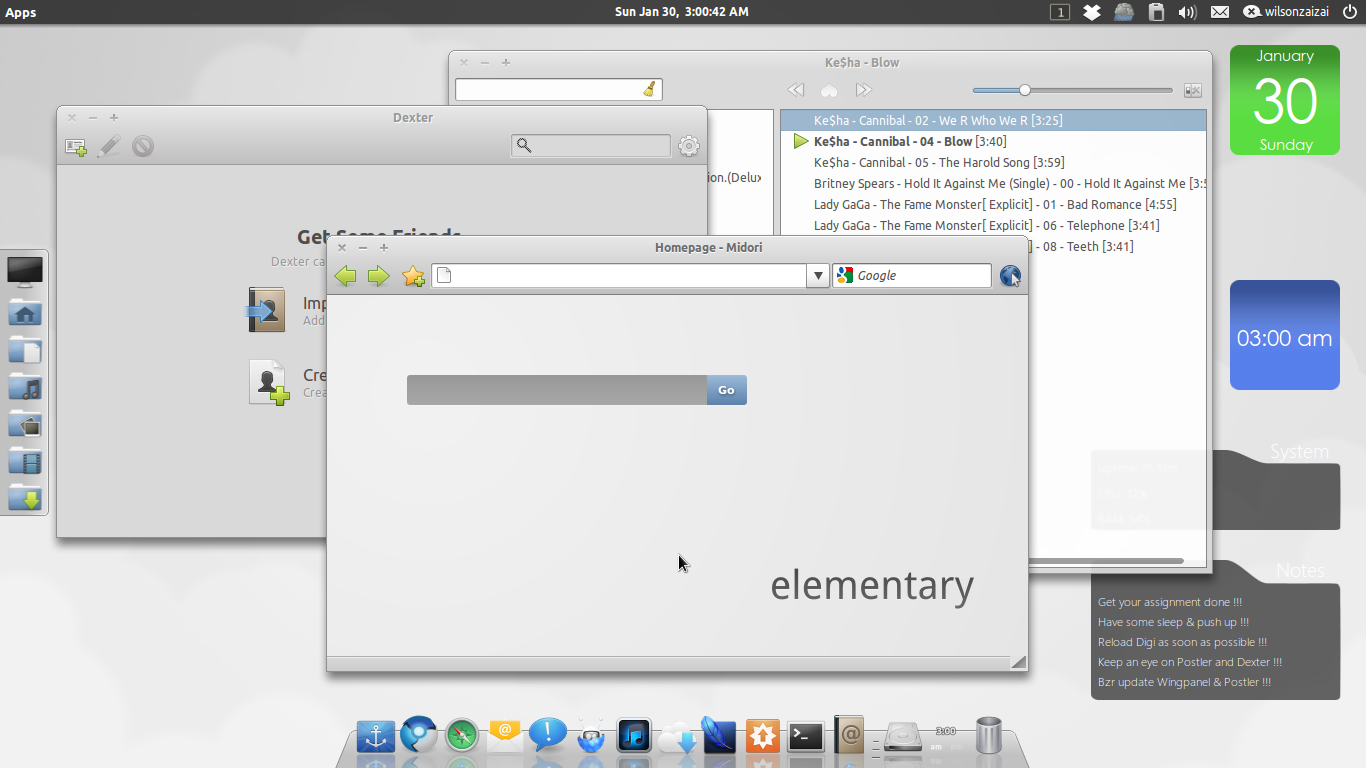The image size is (1366, 768).
Task: Open the Apps menu in top panel
Action: 21,12
